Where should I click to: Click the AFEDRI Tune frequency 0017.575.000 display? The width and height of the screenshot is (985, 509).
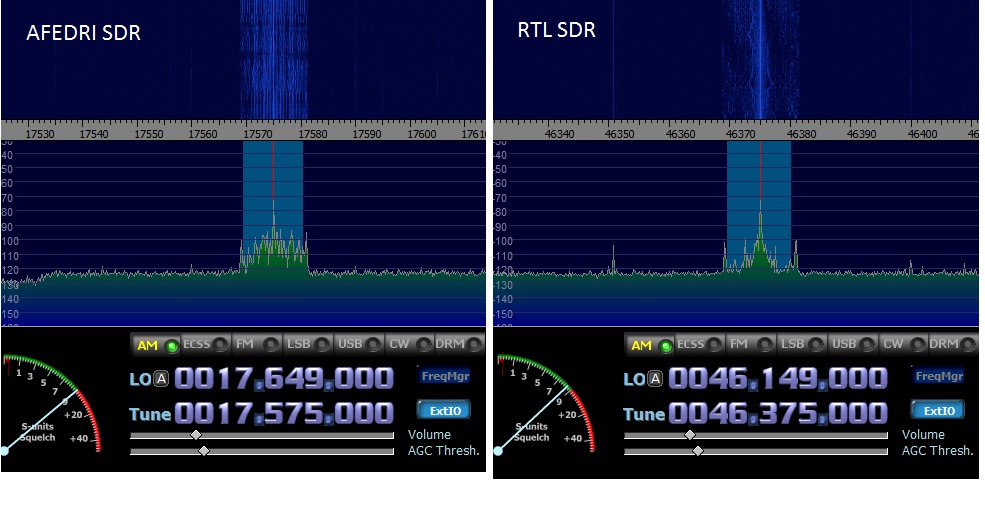(284, 414)
